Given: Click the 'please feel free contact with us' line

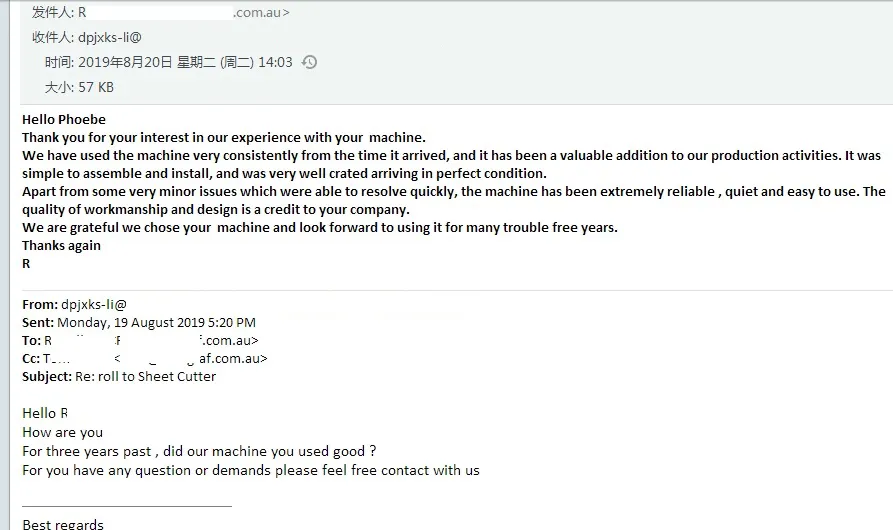Looking at the screenshot, I should pyautogui.click(x=251, y=470).
